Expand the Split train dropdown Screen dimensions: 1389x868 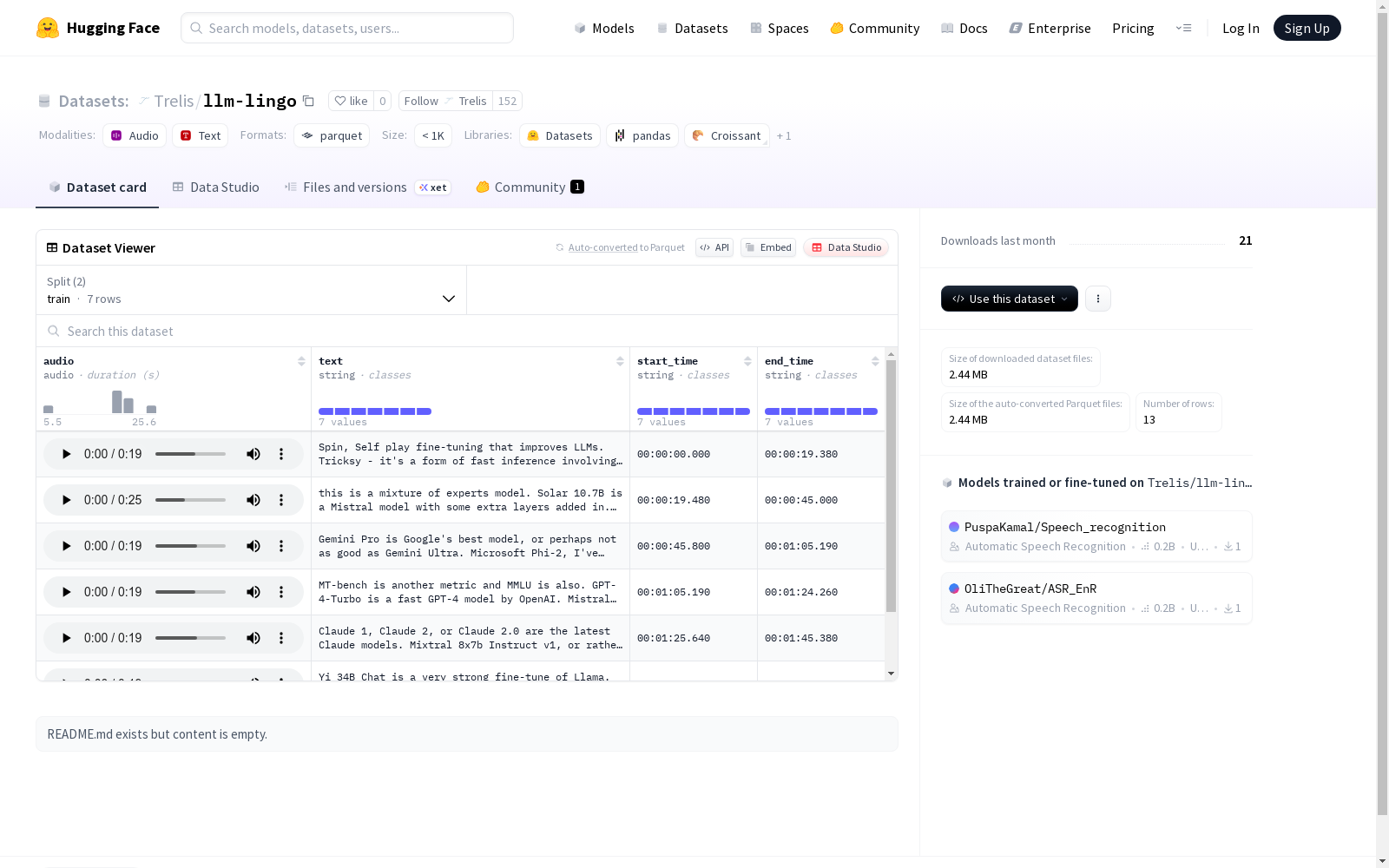252,290
